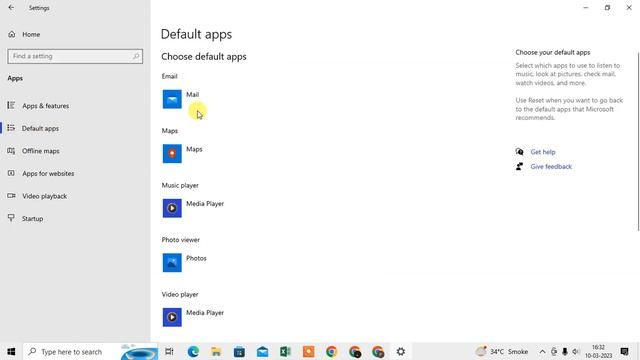
Task: Change the default Email app Mail
Action: pyautogui.click(x=181, y=99)
